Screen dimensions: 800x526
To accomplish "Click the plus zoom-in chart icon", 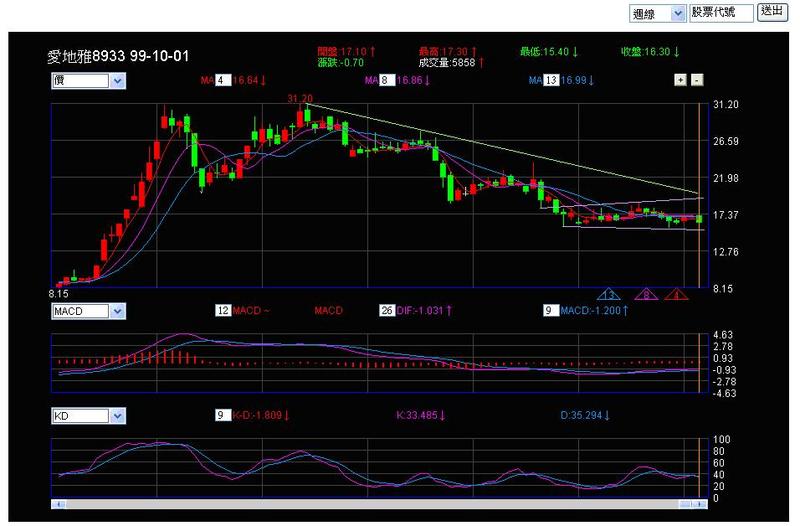I will (x=680, y=79).
